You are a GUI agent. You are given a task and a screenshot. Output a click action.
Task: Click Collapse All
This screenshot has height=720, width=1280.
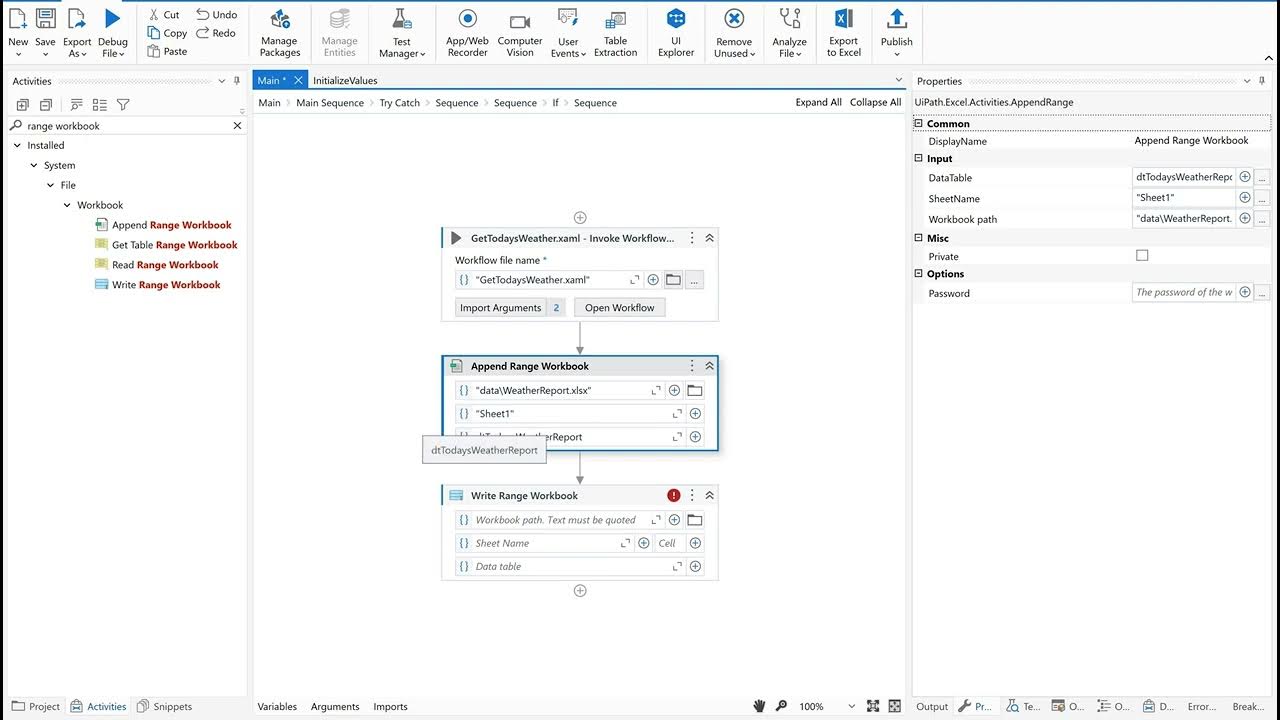(x=875, y=102)
